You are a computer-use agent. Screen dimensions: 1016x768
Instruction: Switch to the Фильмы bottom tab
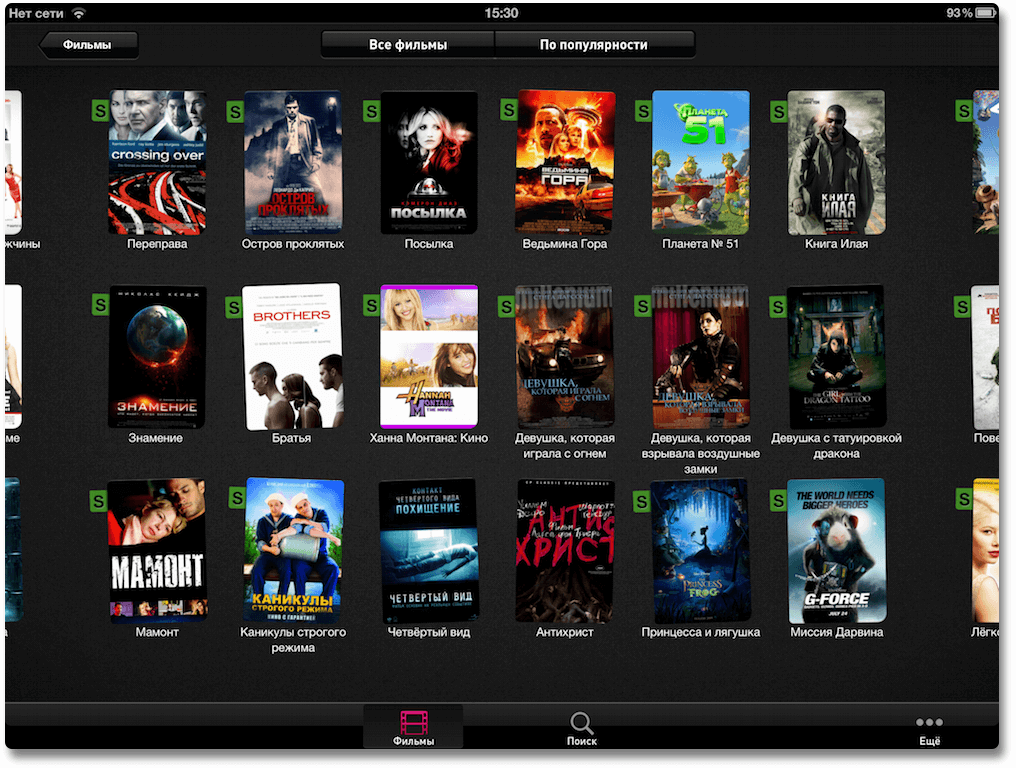click(413, 727)
